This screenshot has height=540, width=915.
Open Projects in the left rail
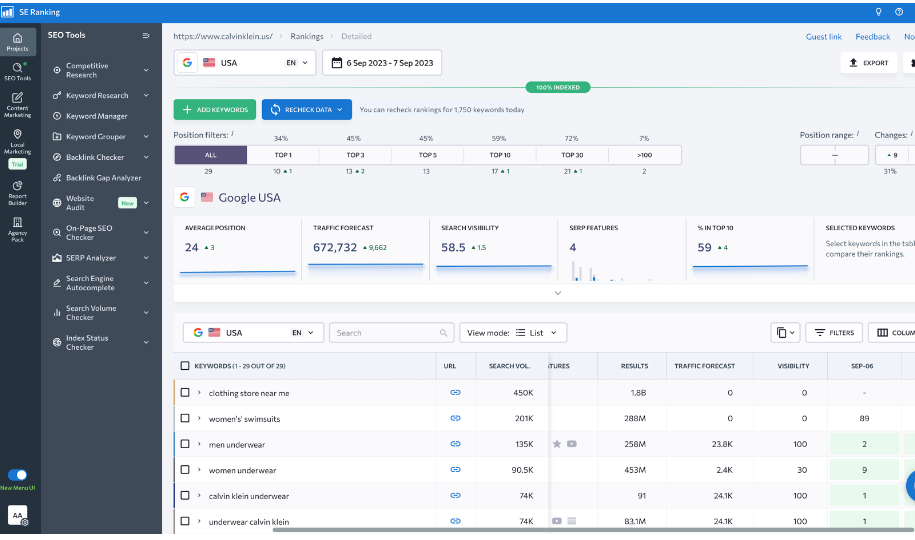(17, 41)
